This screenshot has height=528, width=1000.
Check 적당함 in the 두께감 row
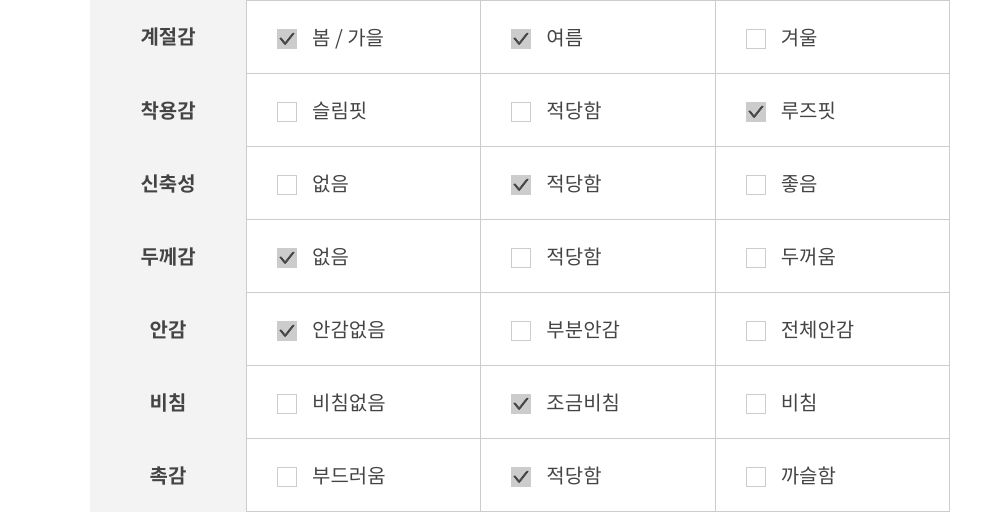(x=521, y=258)
